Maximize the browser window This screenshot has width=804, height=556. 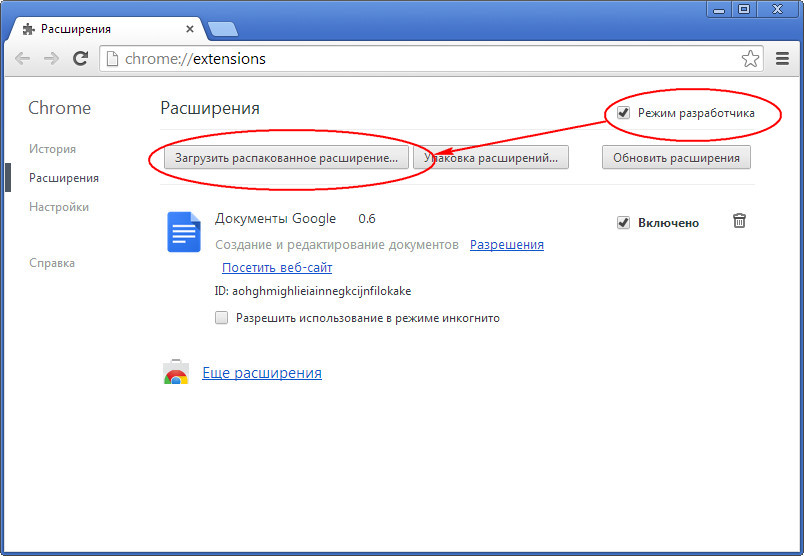[x=744, y=9]
